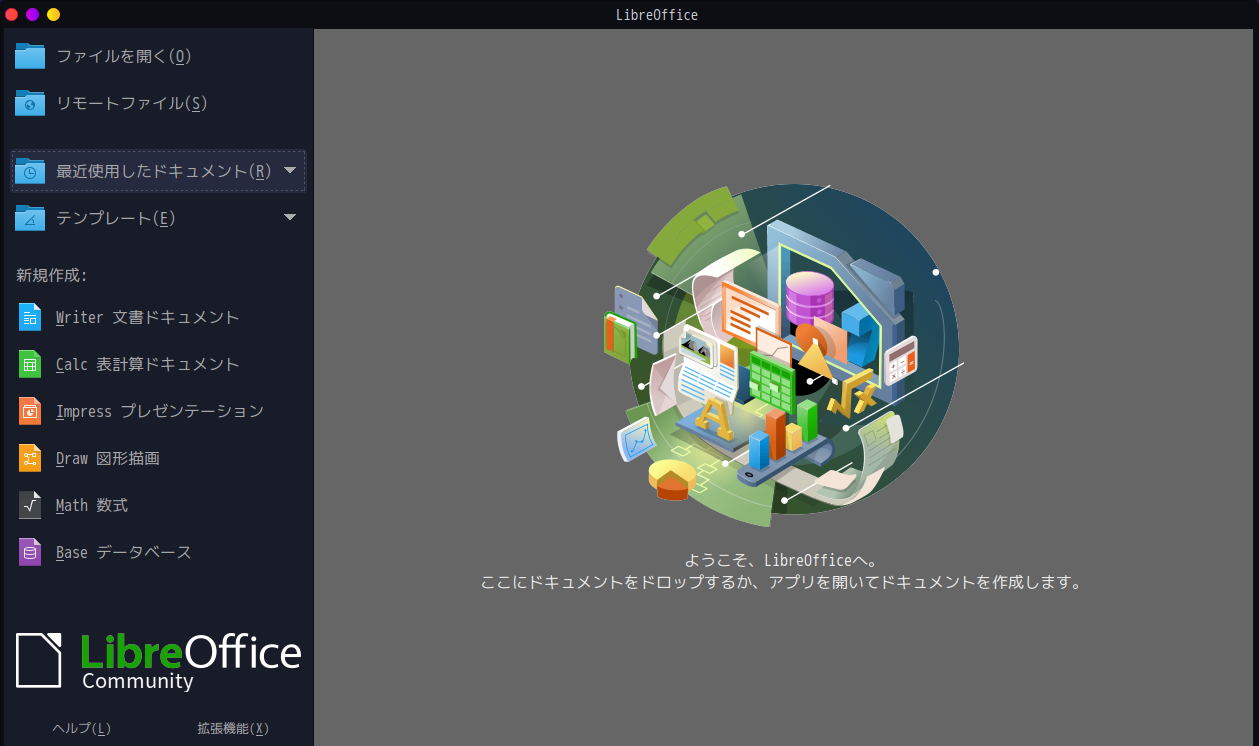Click the Remote Files globe folder icon
This screenshot has height=746, width=1259.
click(x=30, y=103)
